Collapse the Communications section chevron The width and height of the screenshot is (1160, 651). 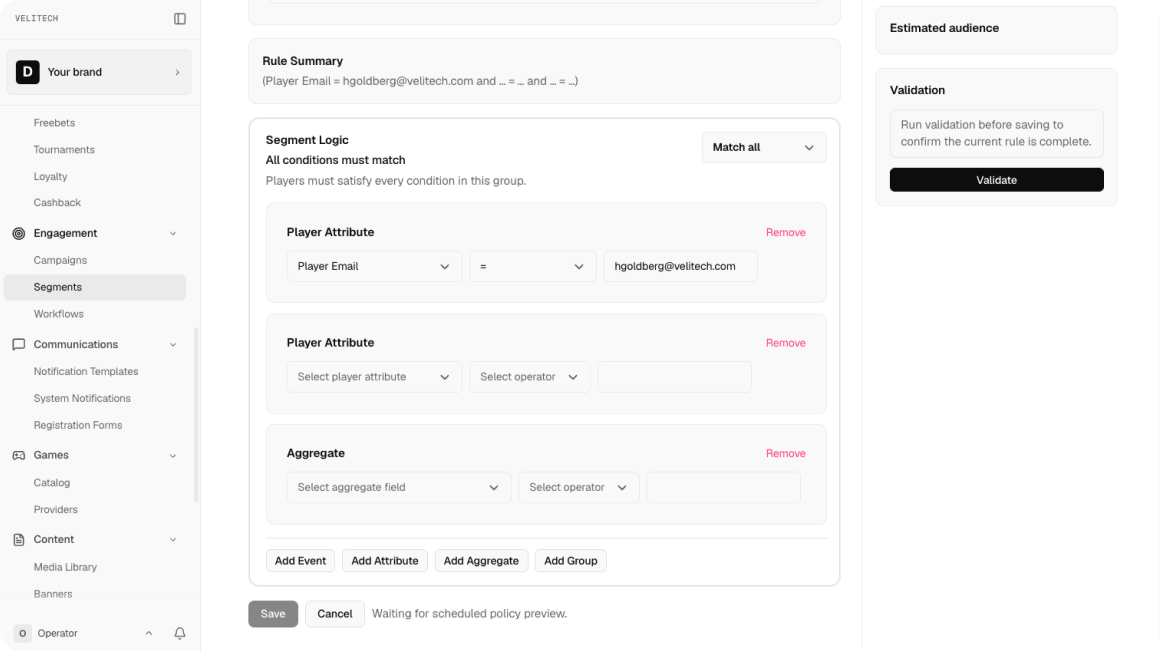173,344
